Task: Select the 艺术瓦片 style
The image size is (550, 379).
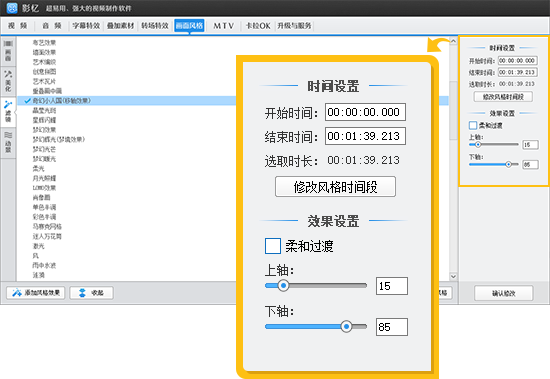Action: pos(44,81)
